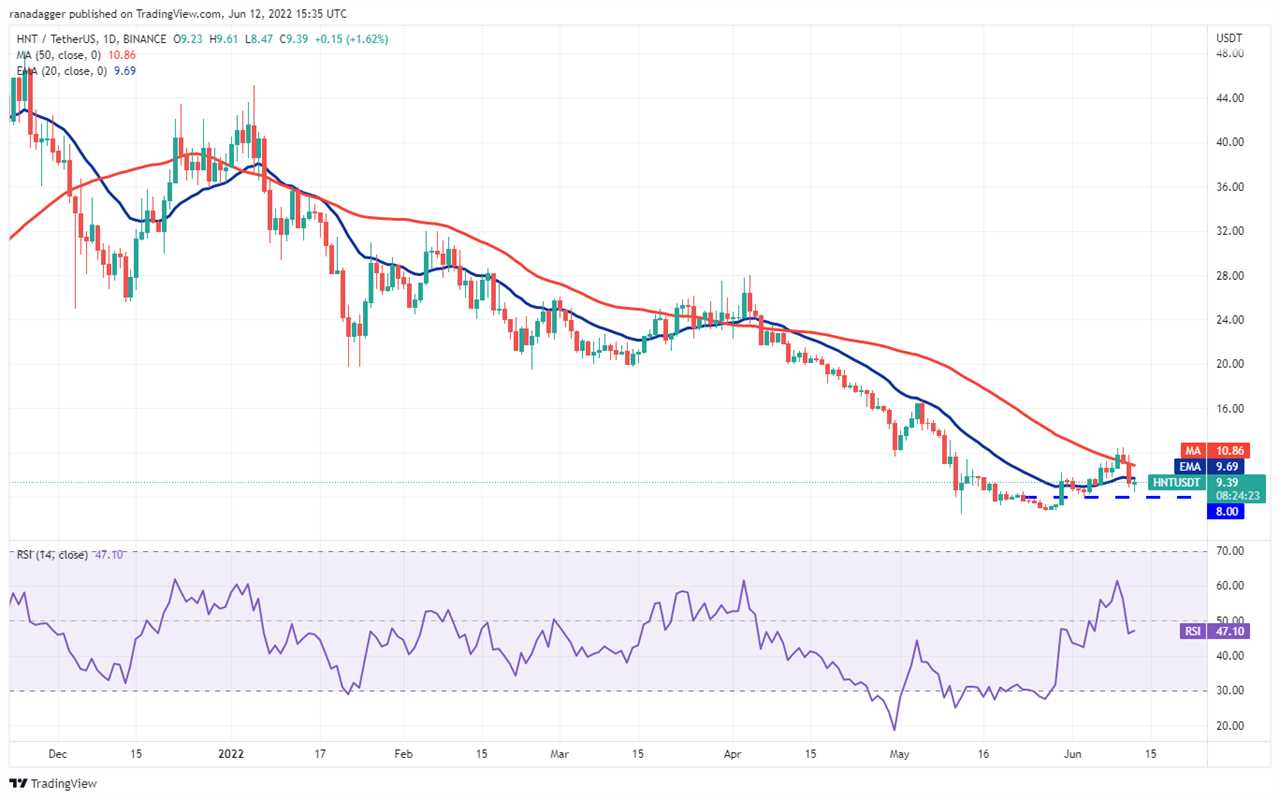Click the TradingView logo at bottom left
The height and width of the screenshot is (800, 1280).
coord(53,783)
